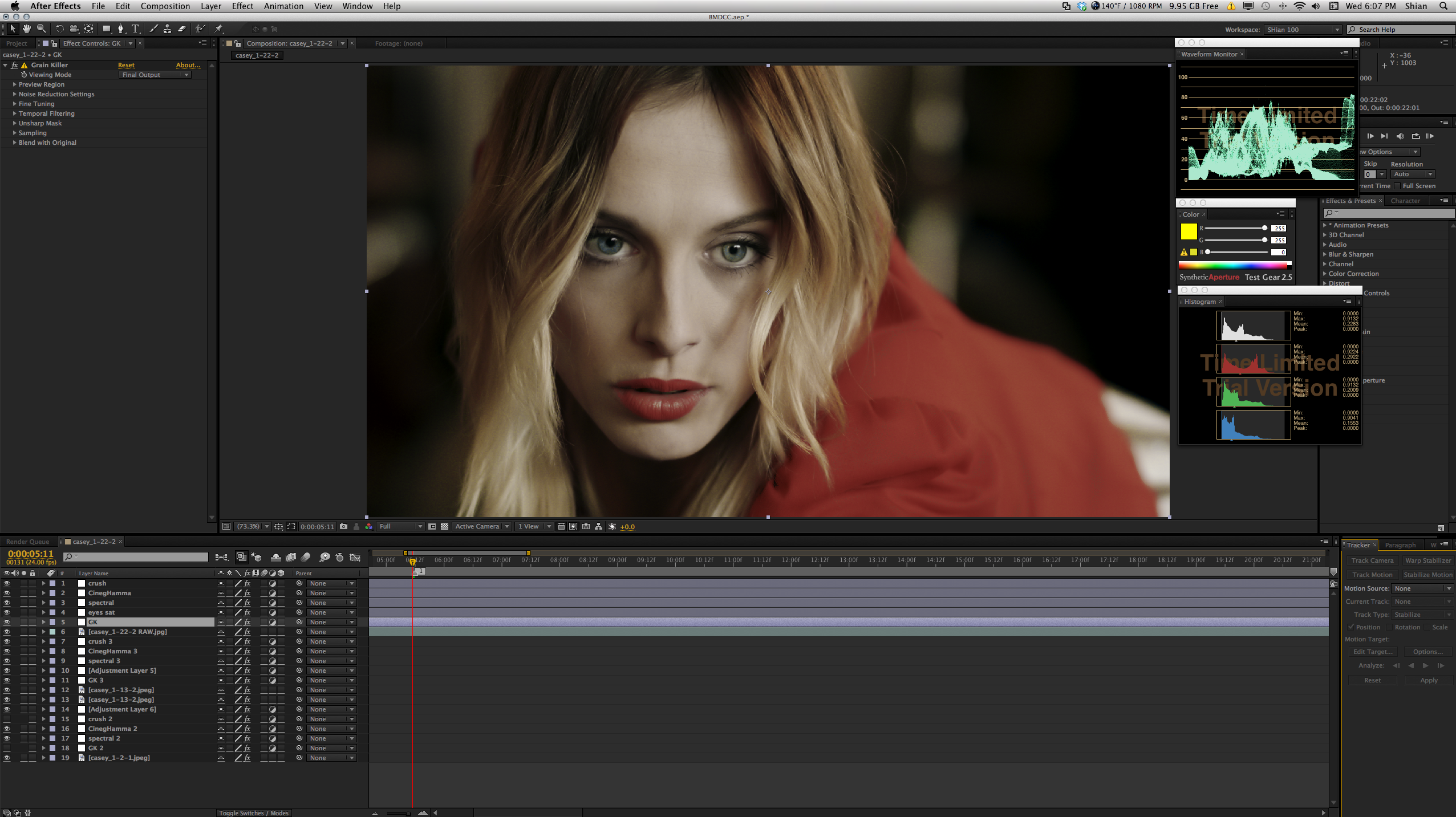
Task: Click Toggle Switches / Modes button
Action: [x=254, y=813]
